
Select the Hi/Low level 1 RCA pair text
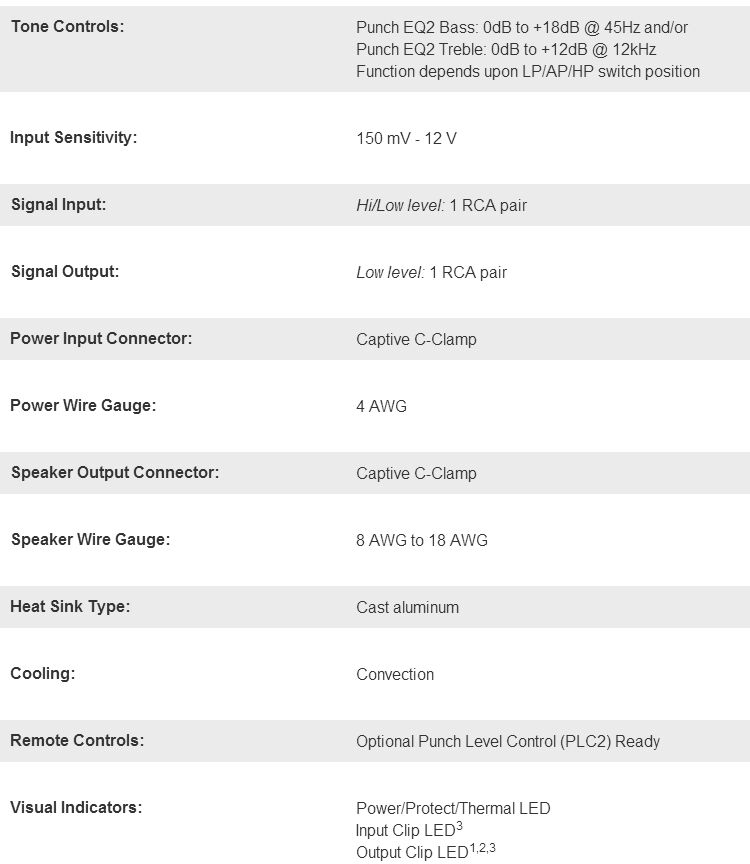[441, 205]
